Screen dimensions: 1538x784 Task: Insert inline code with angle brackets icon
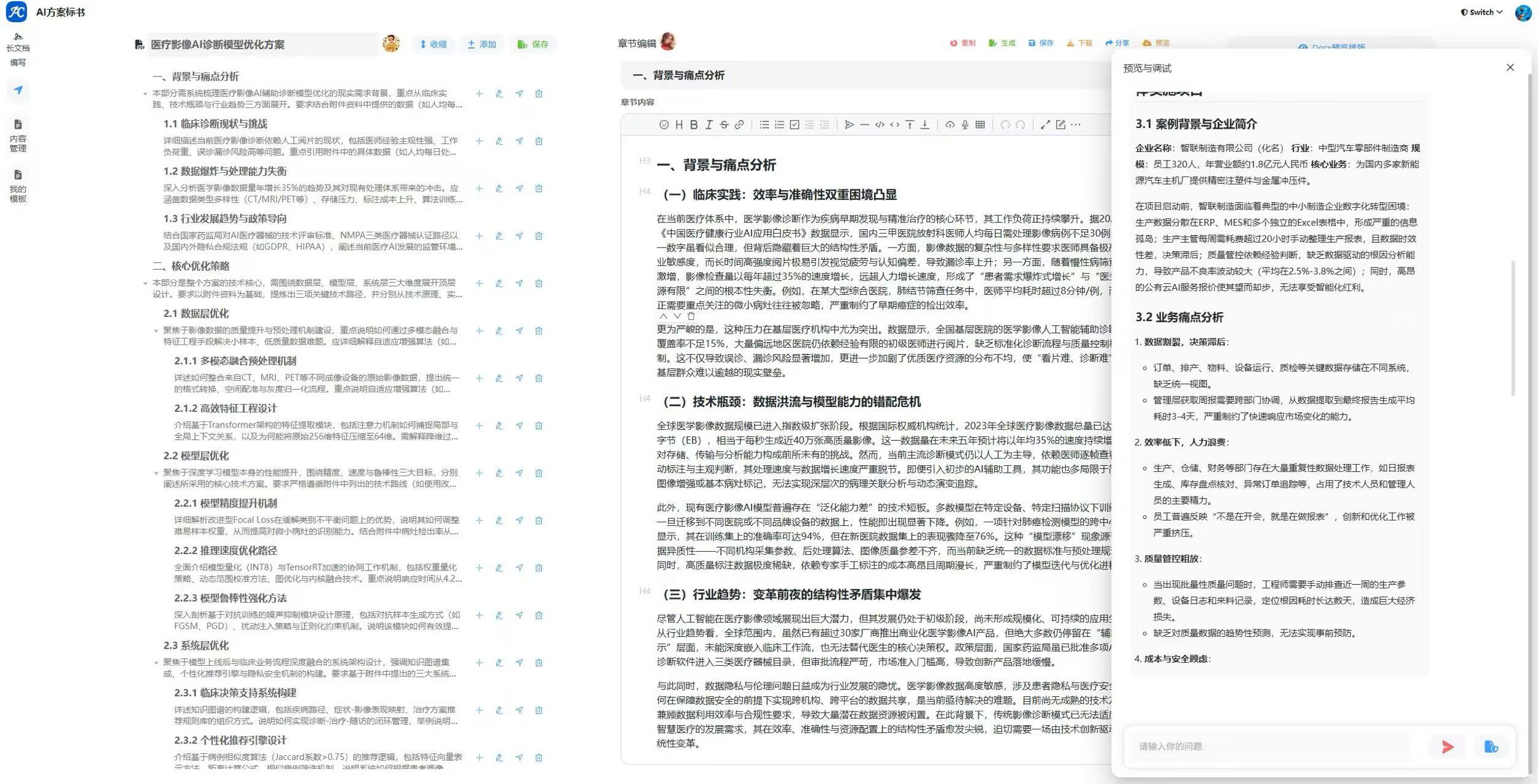tap(895, 124)
